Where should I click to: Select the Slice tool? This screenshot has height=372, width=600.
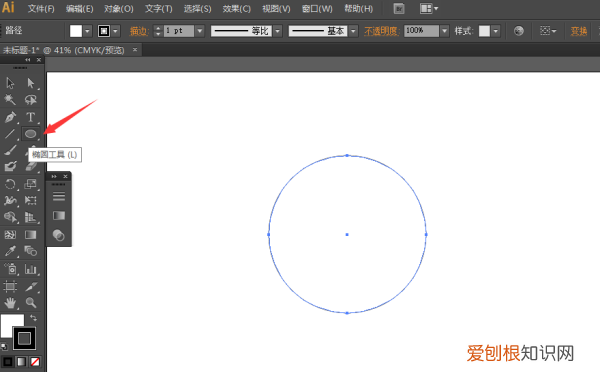[x=31, y=286]
